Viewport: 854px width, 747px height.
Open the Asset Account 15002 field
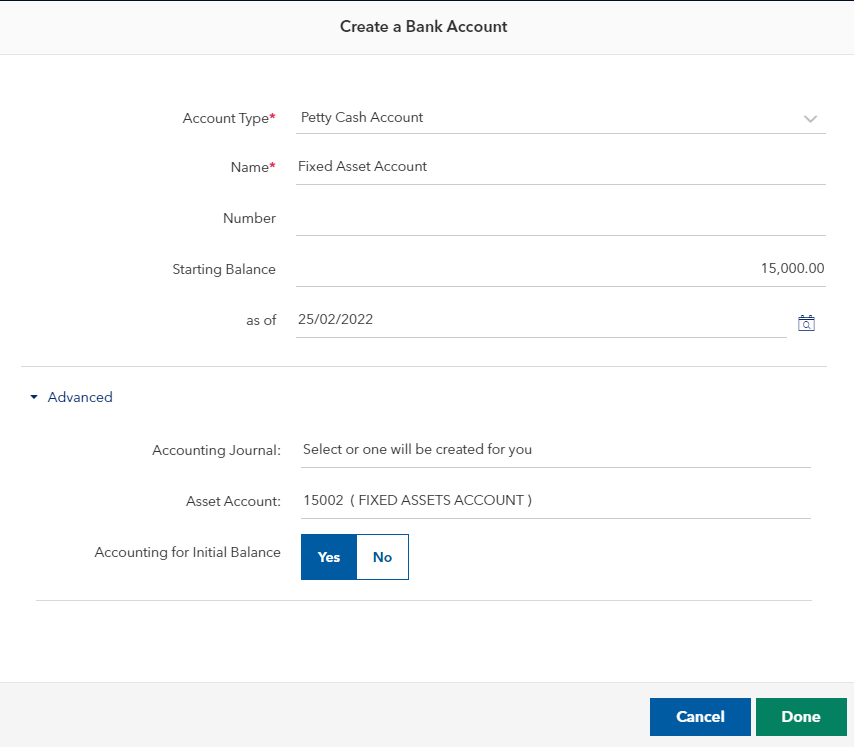tap(555, 501)
